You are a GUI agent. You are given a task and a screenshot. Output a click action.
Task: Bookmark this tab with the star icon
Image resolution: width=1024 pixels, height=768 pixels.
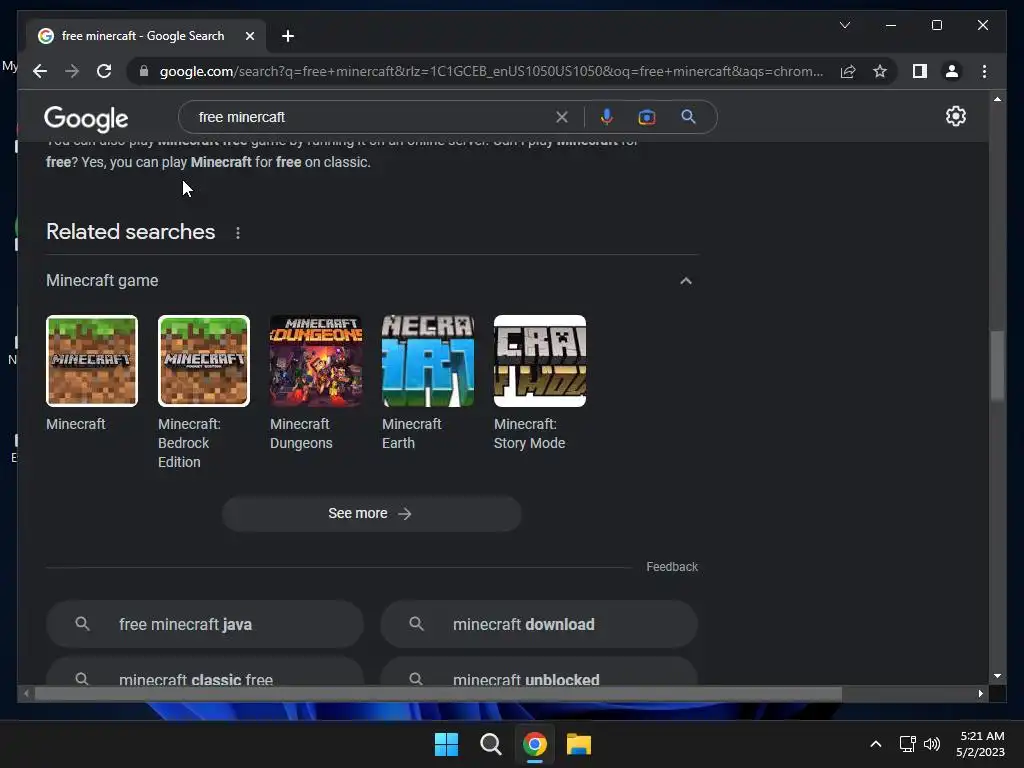tap(880, 71)
